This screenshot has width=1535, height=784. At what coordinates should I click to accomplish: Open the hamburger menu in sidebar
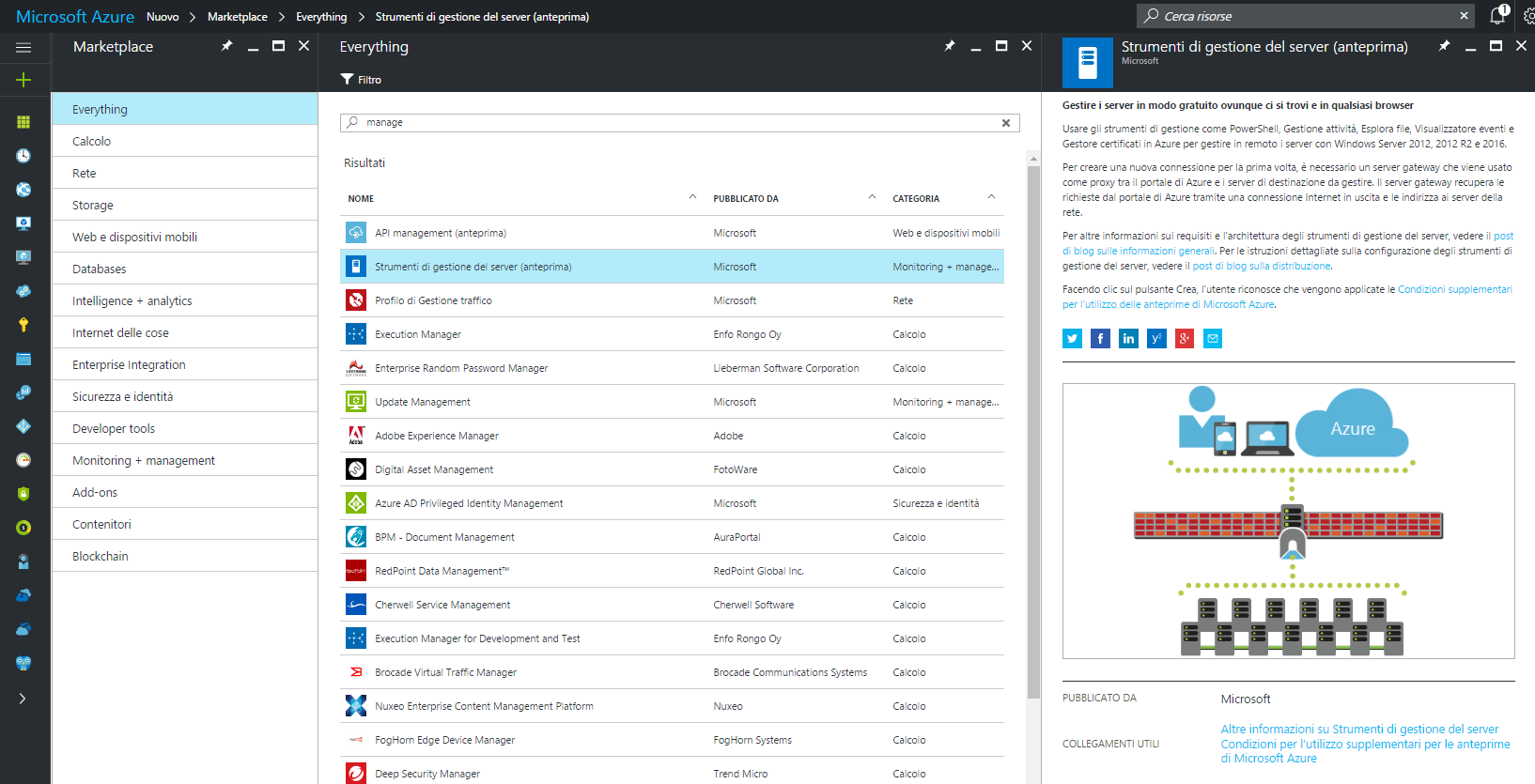(23, 47)
